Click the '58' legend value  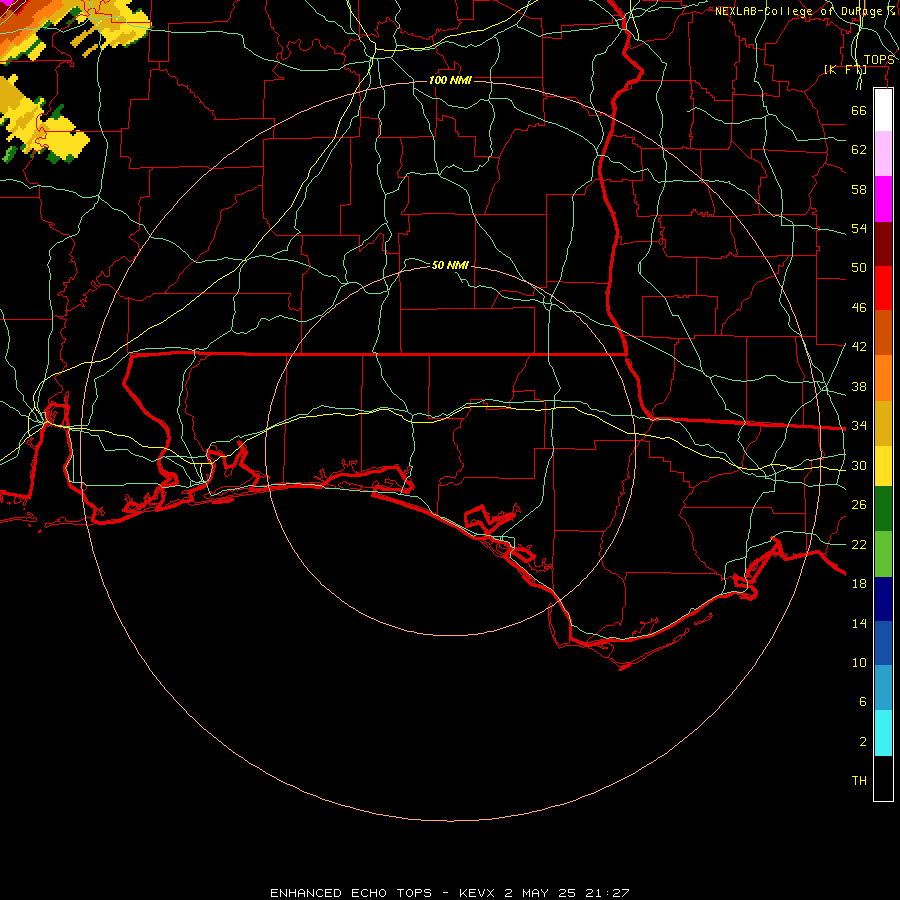point(859,189)
